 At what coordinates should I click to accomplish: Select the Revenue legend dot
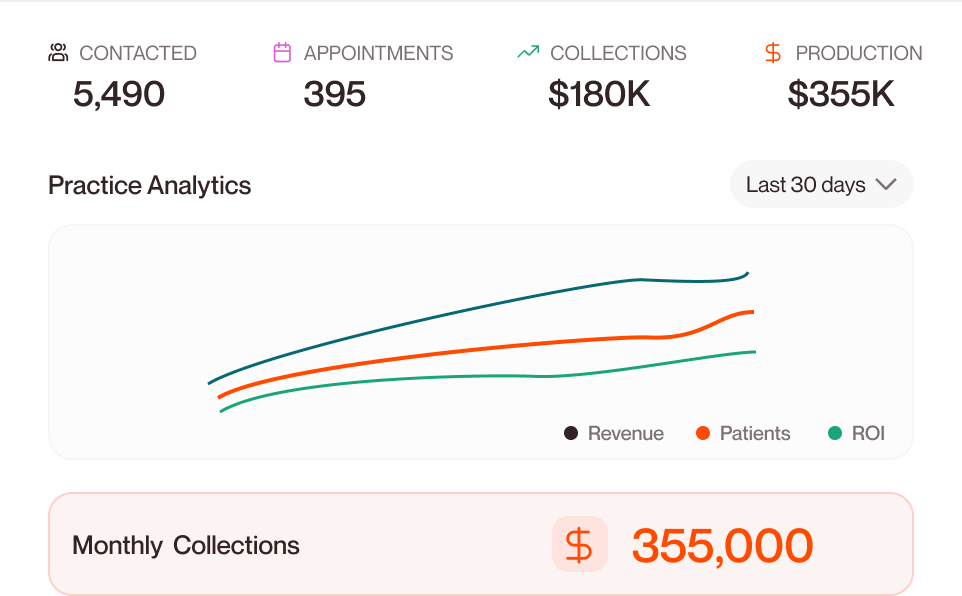coord(570,433)
